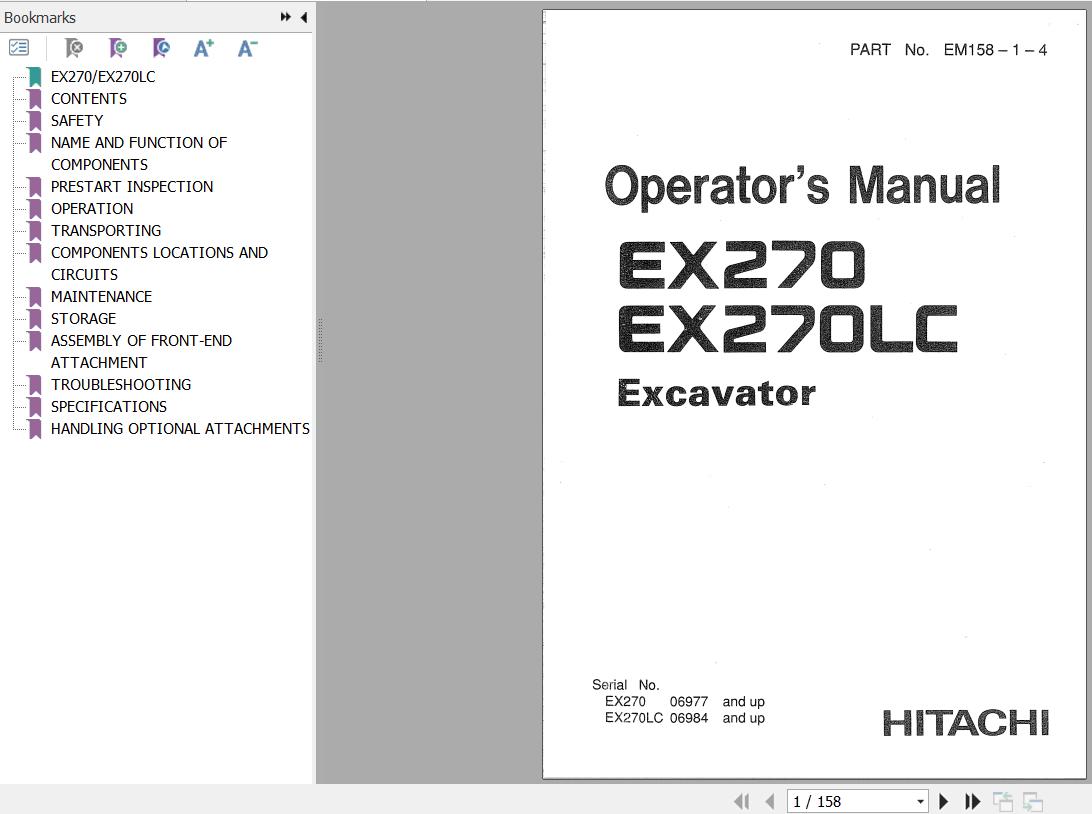
Task: Open the SPECIFICATIONS bookmark
Action: (x=109, y=407)
